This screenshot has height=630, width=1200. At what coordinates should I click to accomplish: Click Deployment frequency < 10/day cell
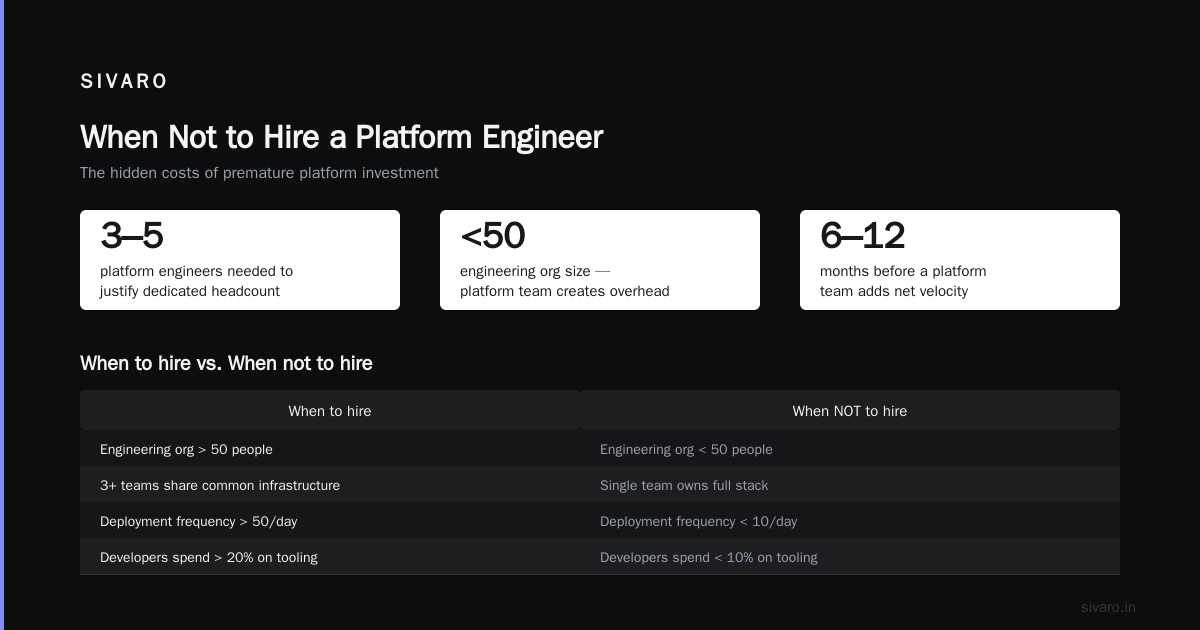(850, 522)
